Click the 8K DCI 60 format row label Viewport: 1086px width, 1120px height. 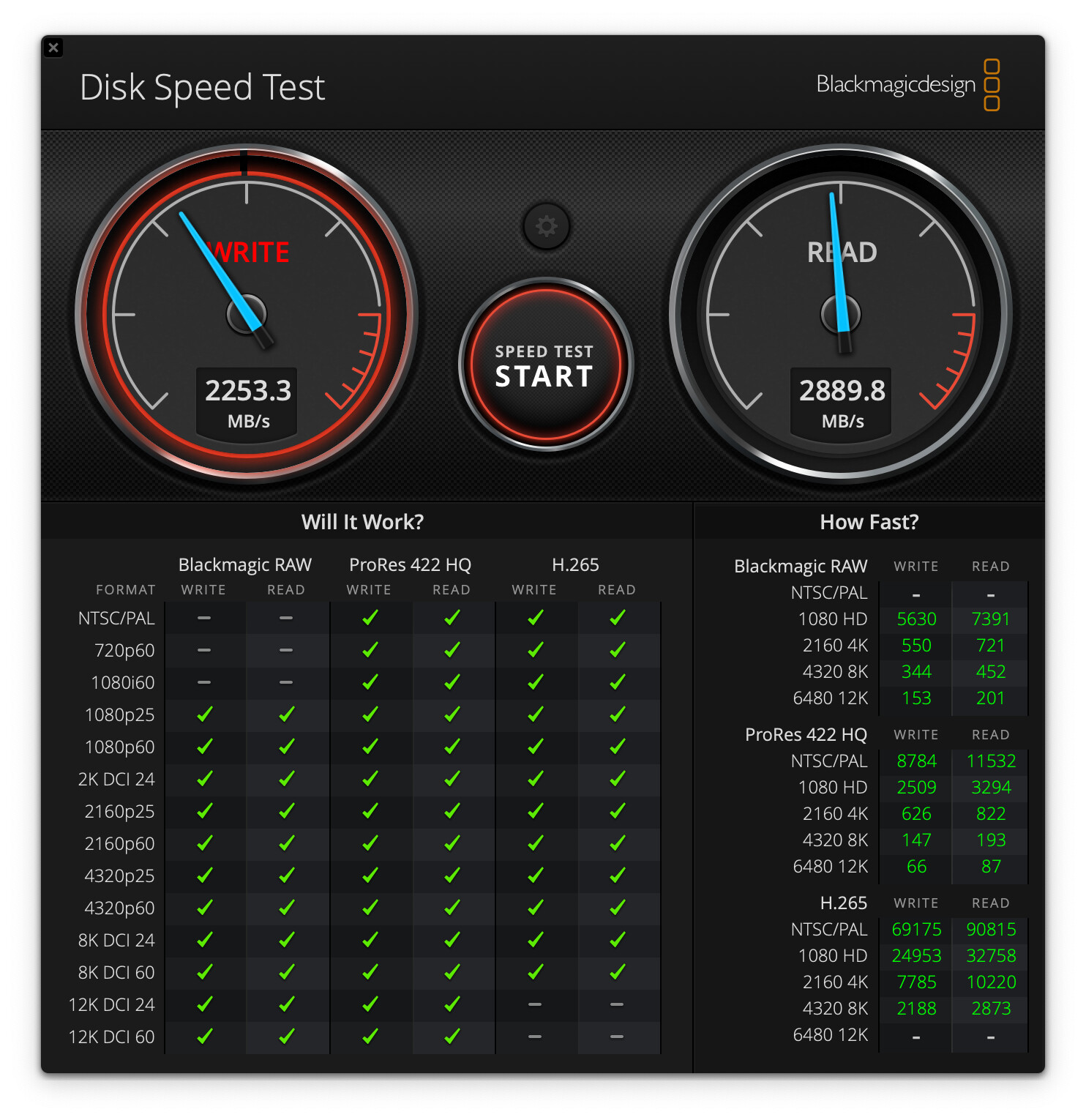pos(116,973)
